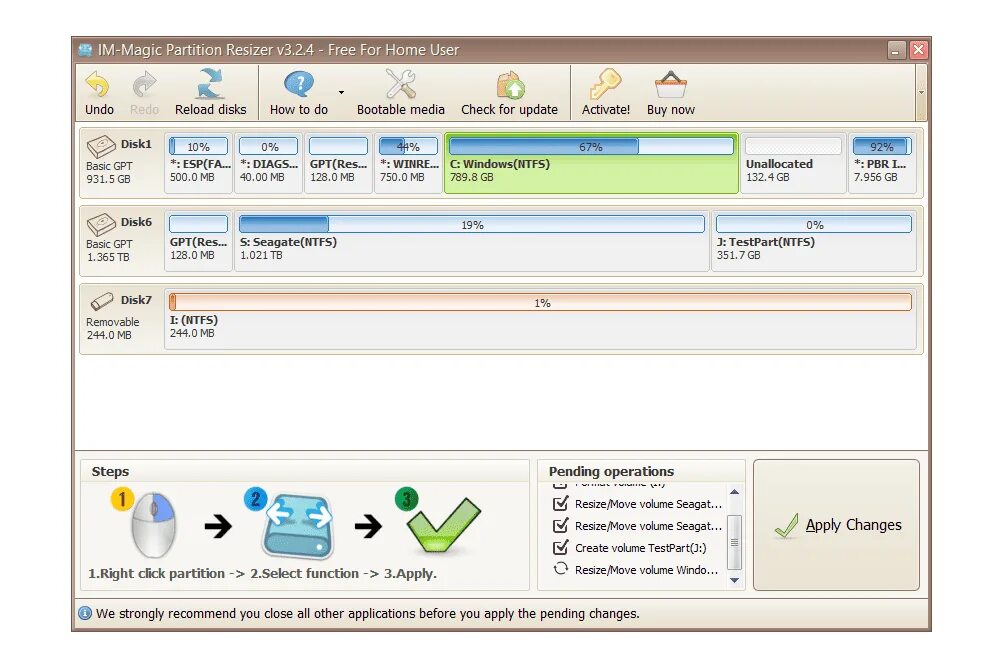This screenshot has width=1002, height=668.
Task: Click the app icon in the title bar
Action: point(85,50)
